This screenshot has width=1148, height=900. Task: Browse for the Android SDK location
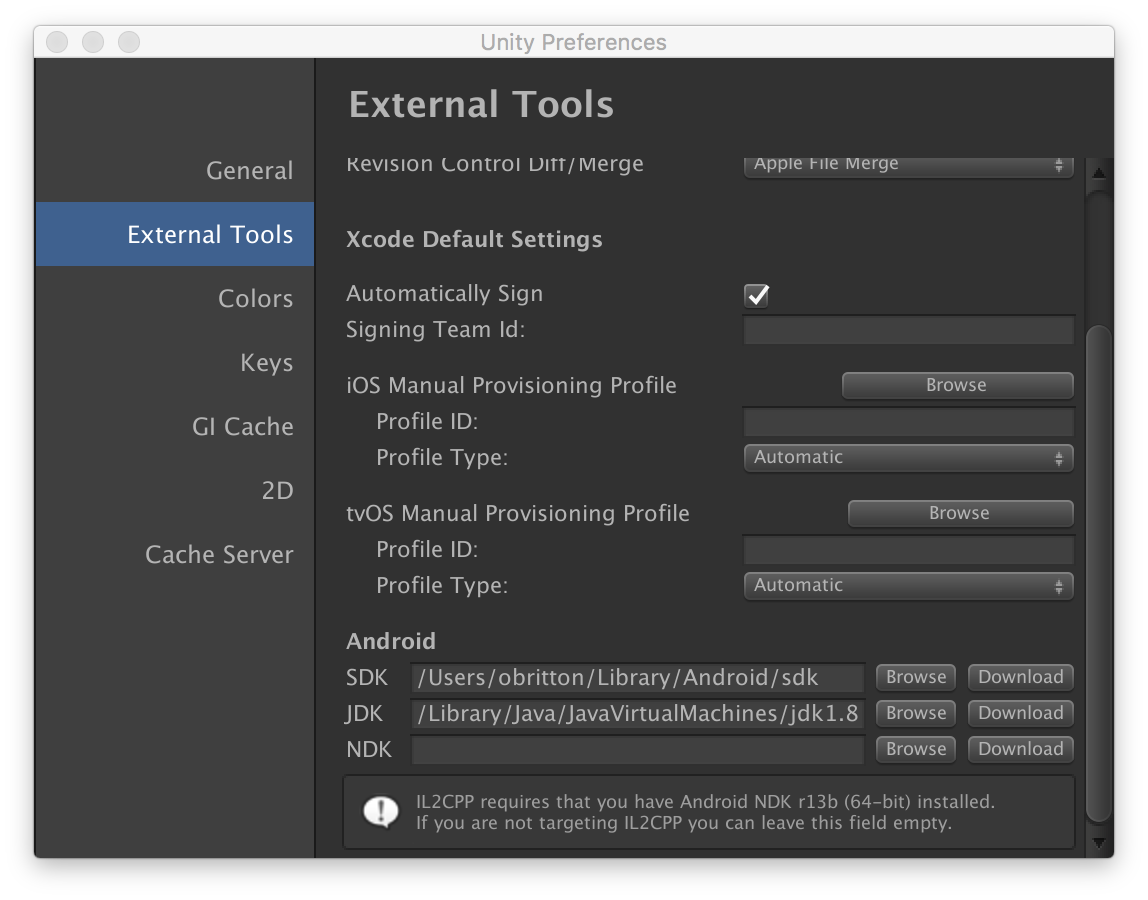pos(914,677)
